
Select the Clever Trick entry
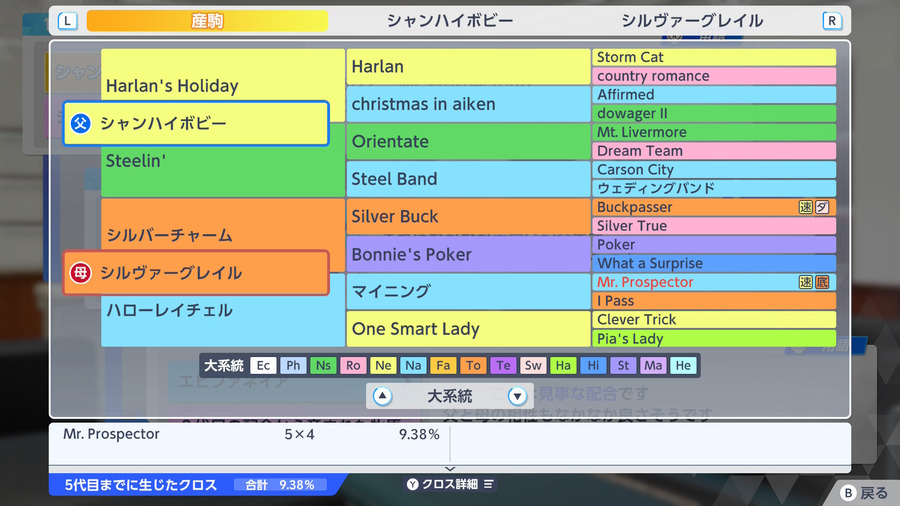coord(714,320)
